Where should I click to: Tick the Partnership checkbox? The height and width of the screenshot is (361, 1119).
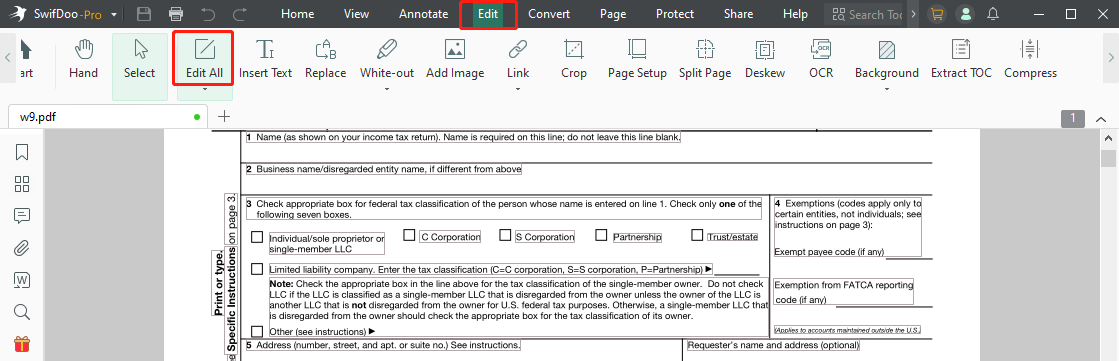tap(601, 235)
